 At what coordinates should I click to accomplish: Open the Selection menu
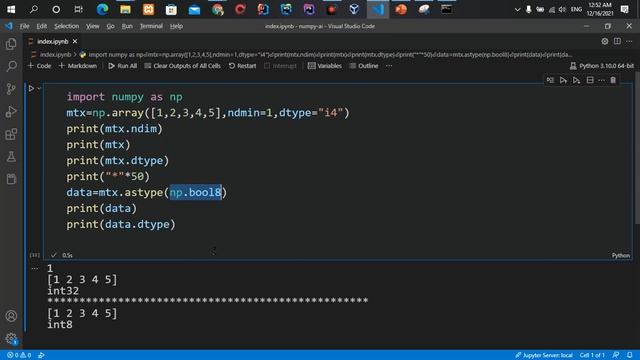pyautogui.click(x=67, y=26)
